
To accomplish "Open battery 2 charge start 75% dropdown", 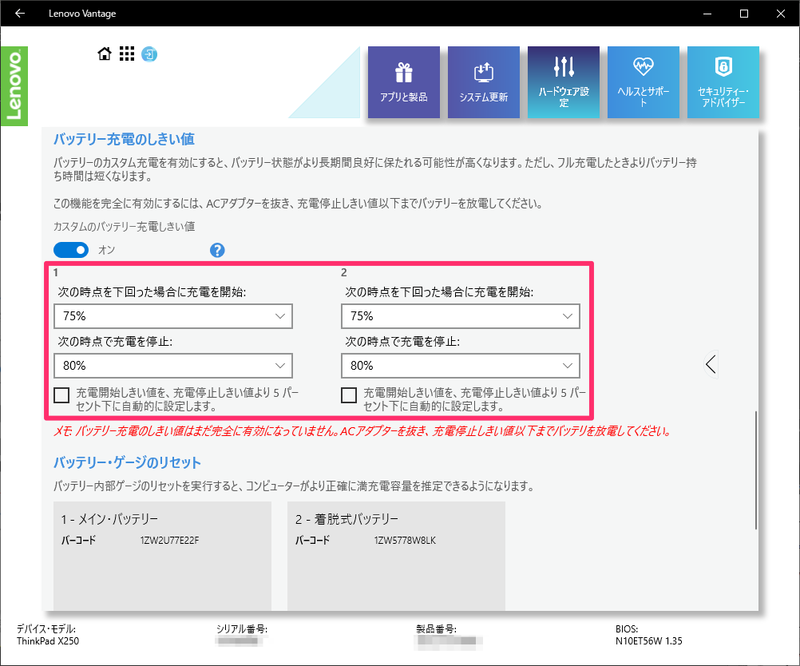I will [x=460, y=316].
